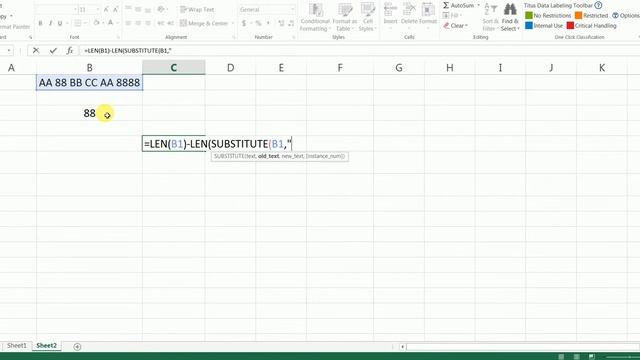Select column C header
The width and height of the screenshot is (640, 360).
173,67
